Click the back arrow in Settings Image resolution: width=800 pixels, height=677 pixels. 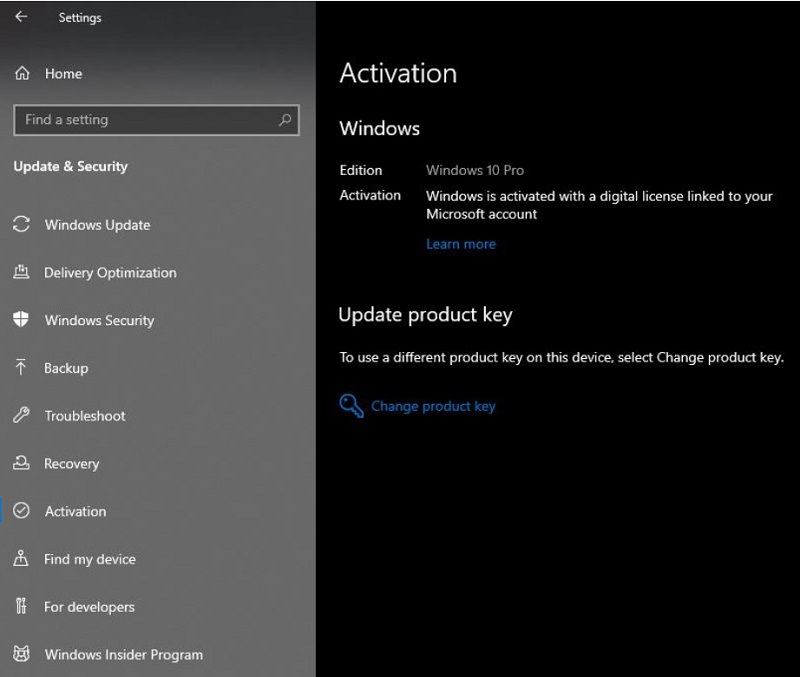21,17
